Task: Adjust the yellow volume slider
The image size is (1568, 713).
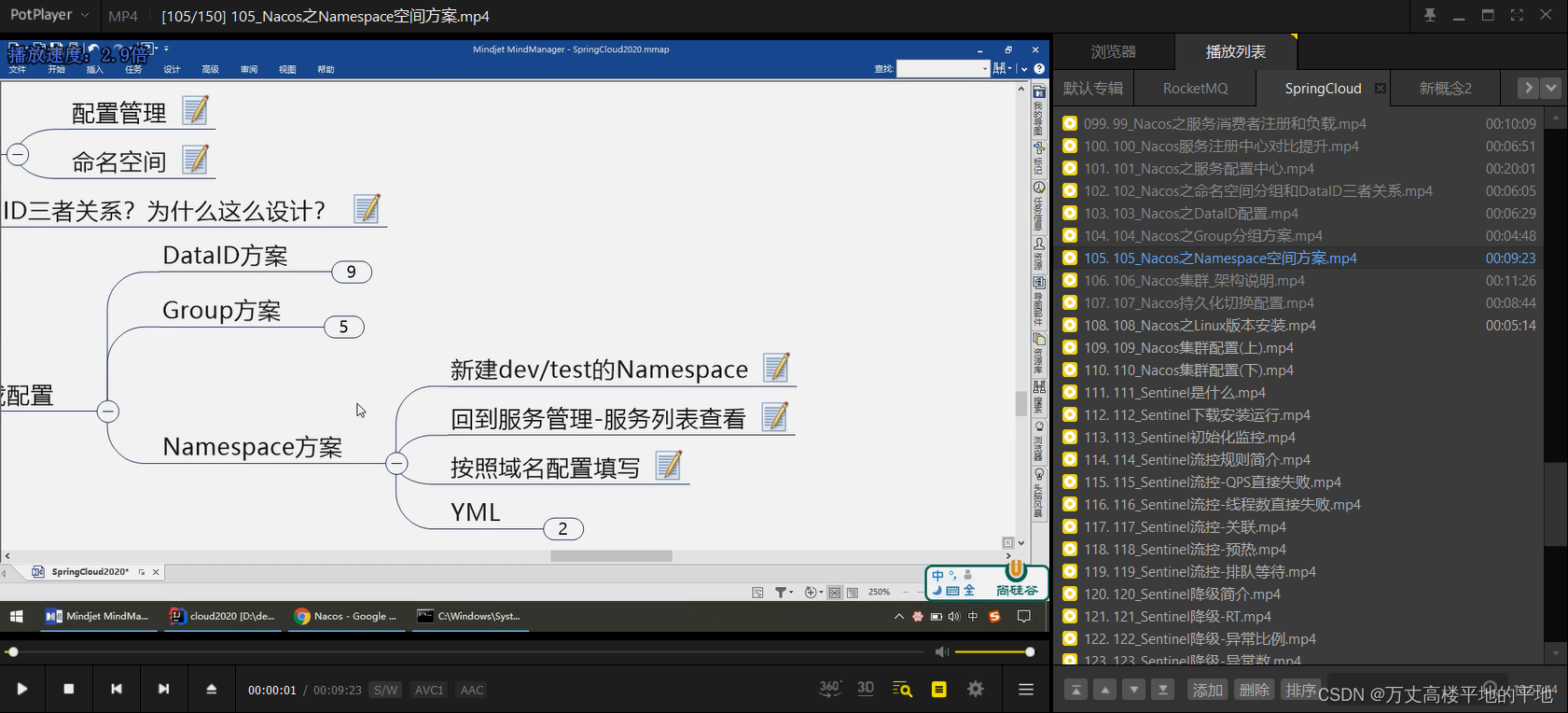Action: (993, 651)
